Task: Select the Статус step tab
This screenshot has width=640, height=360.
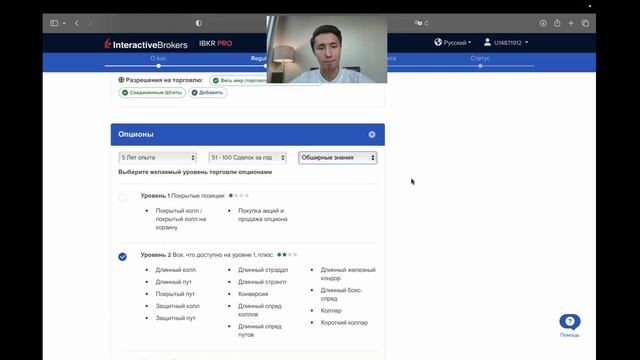Action: [480, 58]
